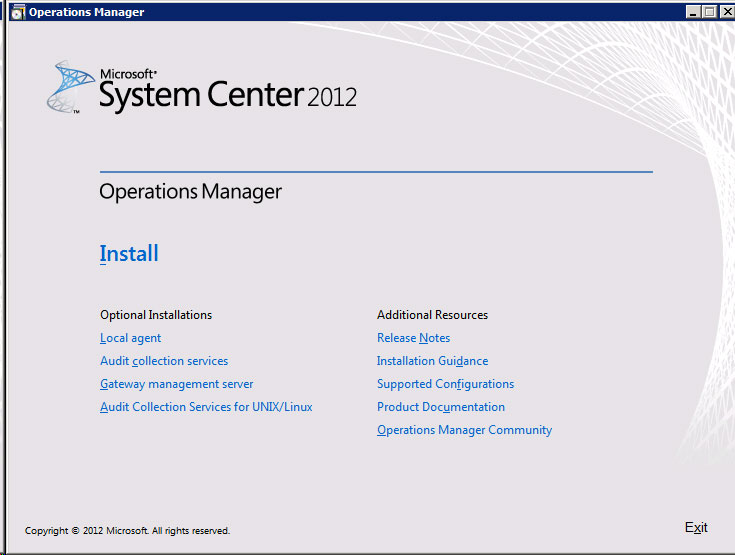Image resolution: width=735 pixels, height=555 pixels.
Task: Choose Audit Collection Services for UNIX/Linux
Action: coord(206,407)
